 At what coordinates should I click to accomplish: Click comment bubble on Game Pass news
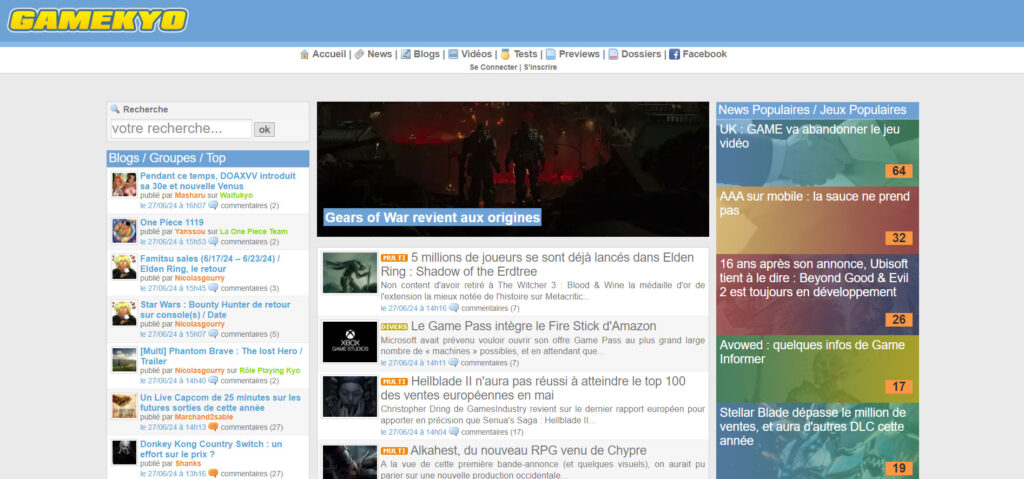tap(453, 363)
